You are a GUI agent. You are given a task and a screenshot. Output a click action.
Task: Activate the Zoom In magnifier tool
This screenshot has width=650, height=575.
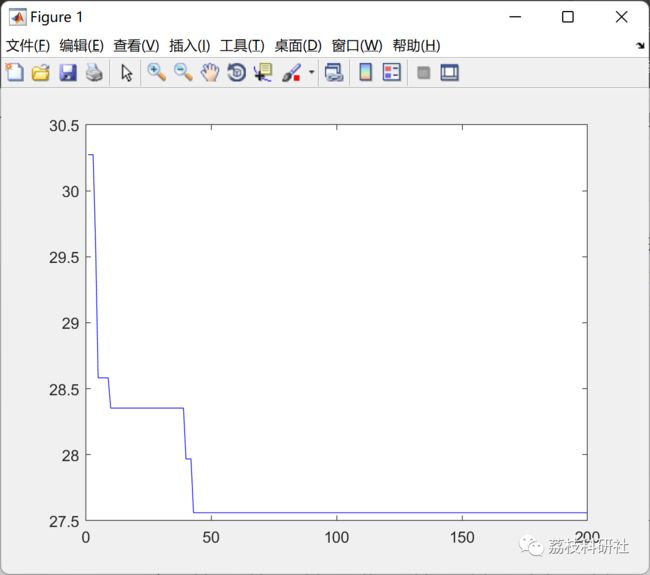tap(157, 73)
